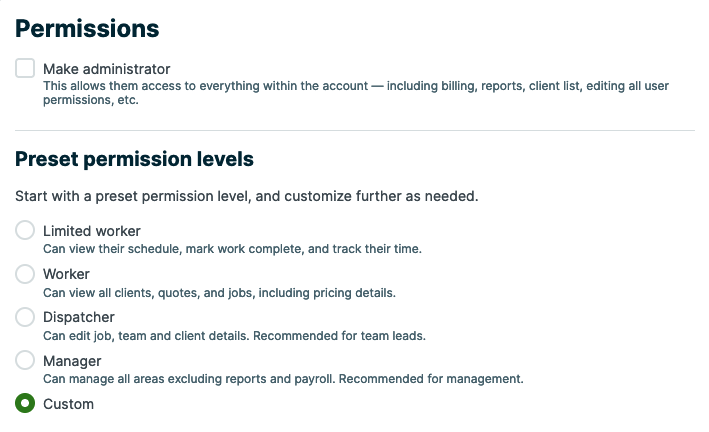The width and height of the screenshot is (709, 432).
Task: Pick the Manager radio button
Action: coord(25,360)
